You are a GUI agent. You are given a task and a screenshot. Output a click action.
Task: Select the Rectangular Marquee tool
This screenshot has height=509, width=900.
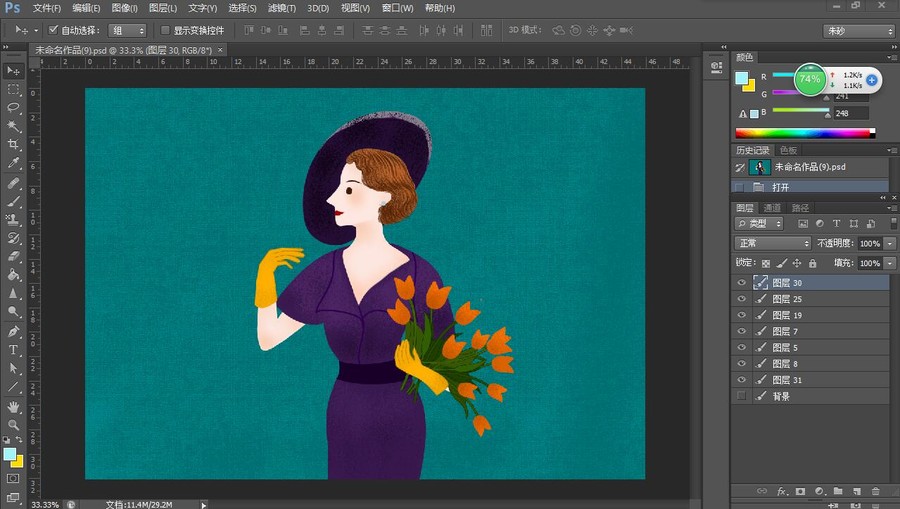(13, 90)
